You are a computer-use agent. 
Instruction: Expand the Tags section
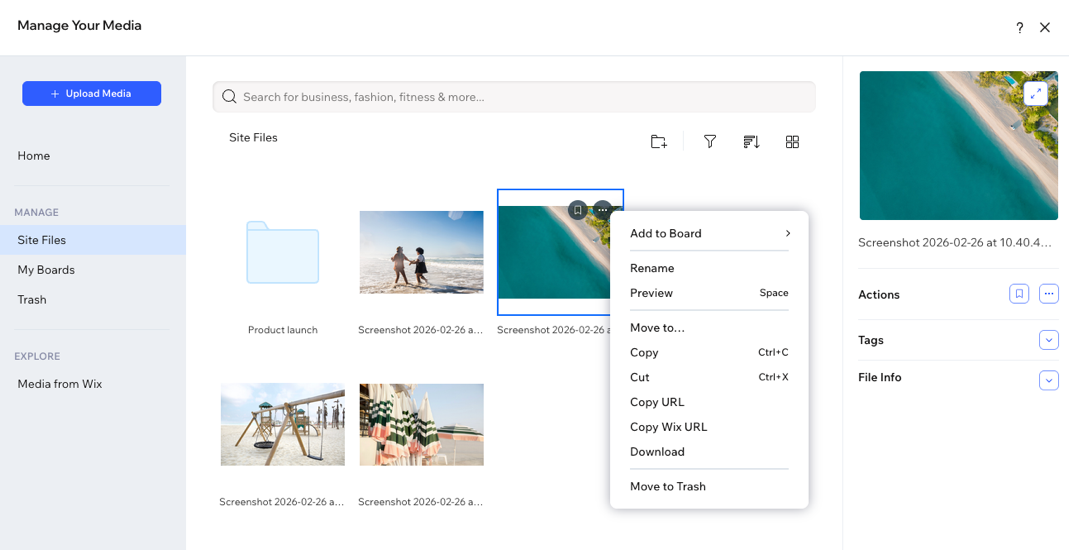click(1048, 340)
